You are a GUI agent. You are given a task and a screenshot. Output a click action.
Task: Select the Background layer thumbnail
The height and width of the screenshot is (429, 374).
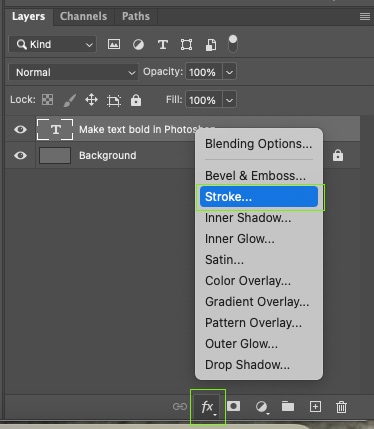[55, 155]
